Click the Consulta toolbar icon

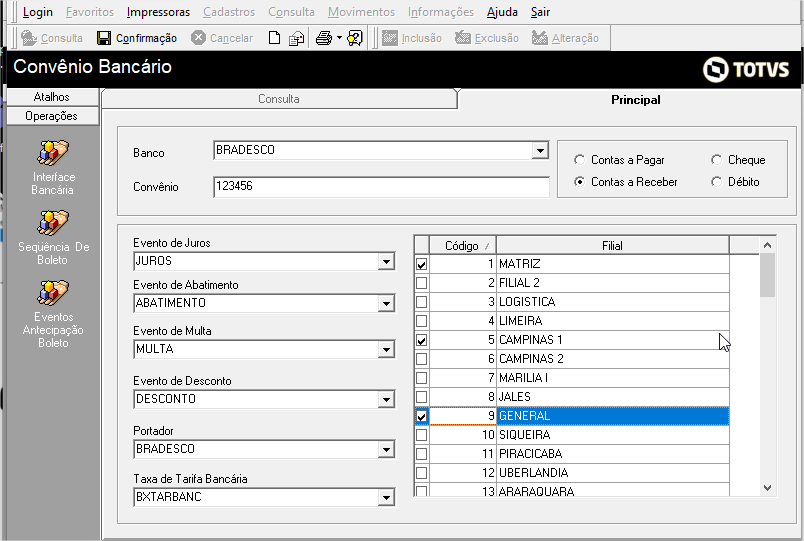pos(29,38)
